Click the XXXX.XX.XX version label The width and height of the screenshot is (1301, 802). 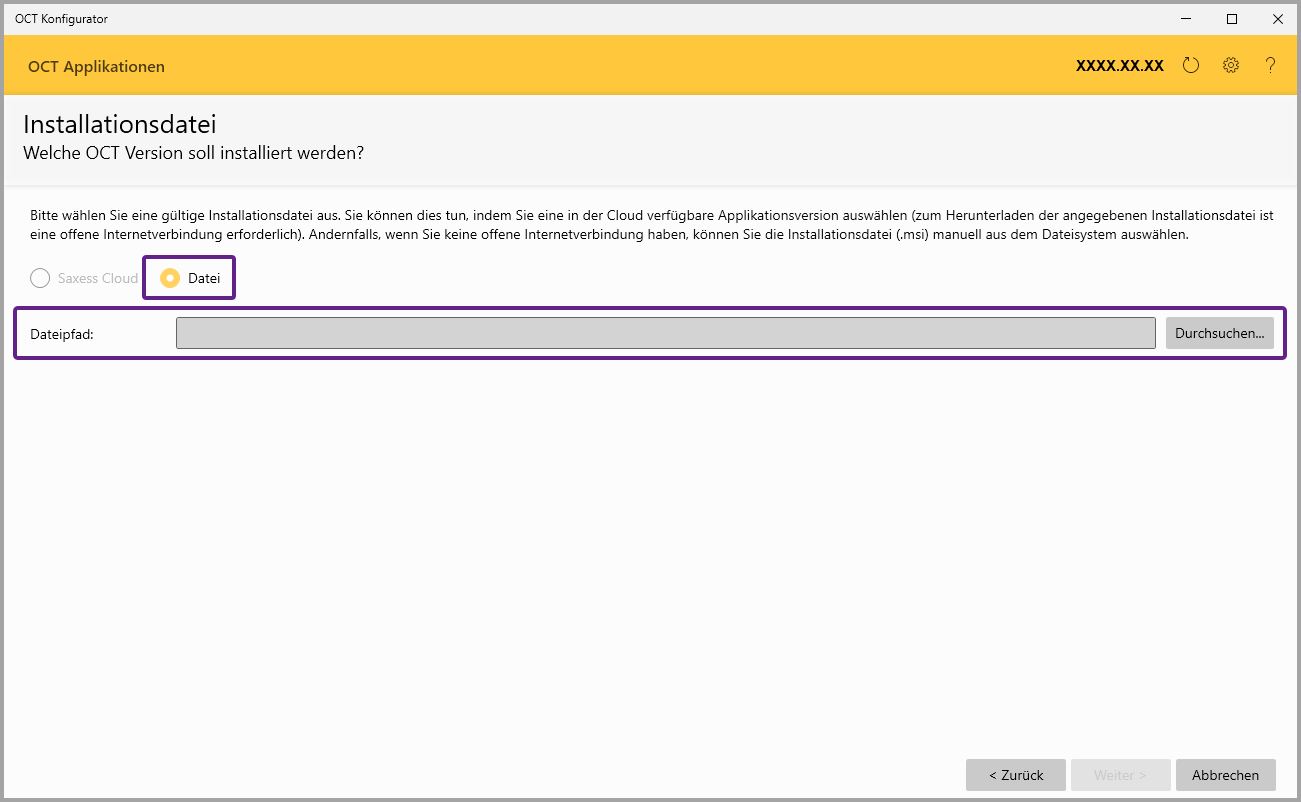coord(1119,66)
